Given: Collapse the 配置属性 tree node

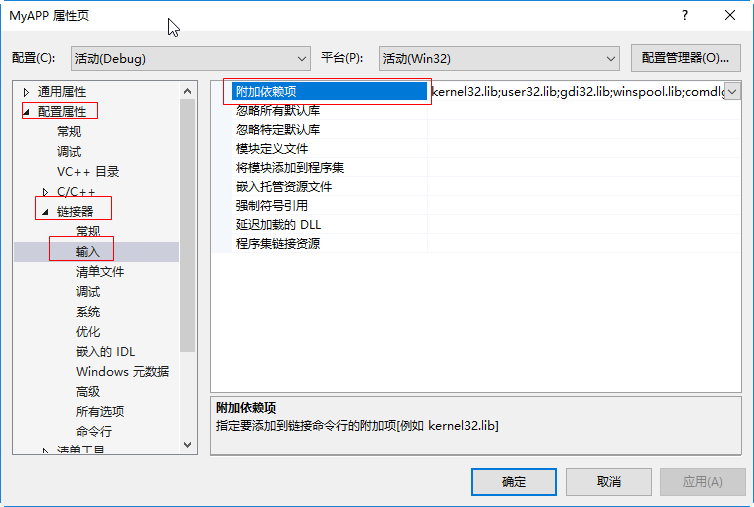Looking at the screenshot, I should pos(26,112).
